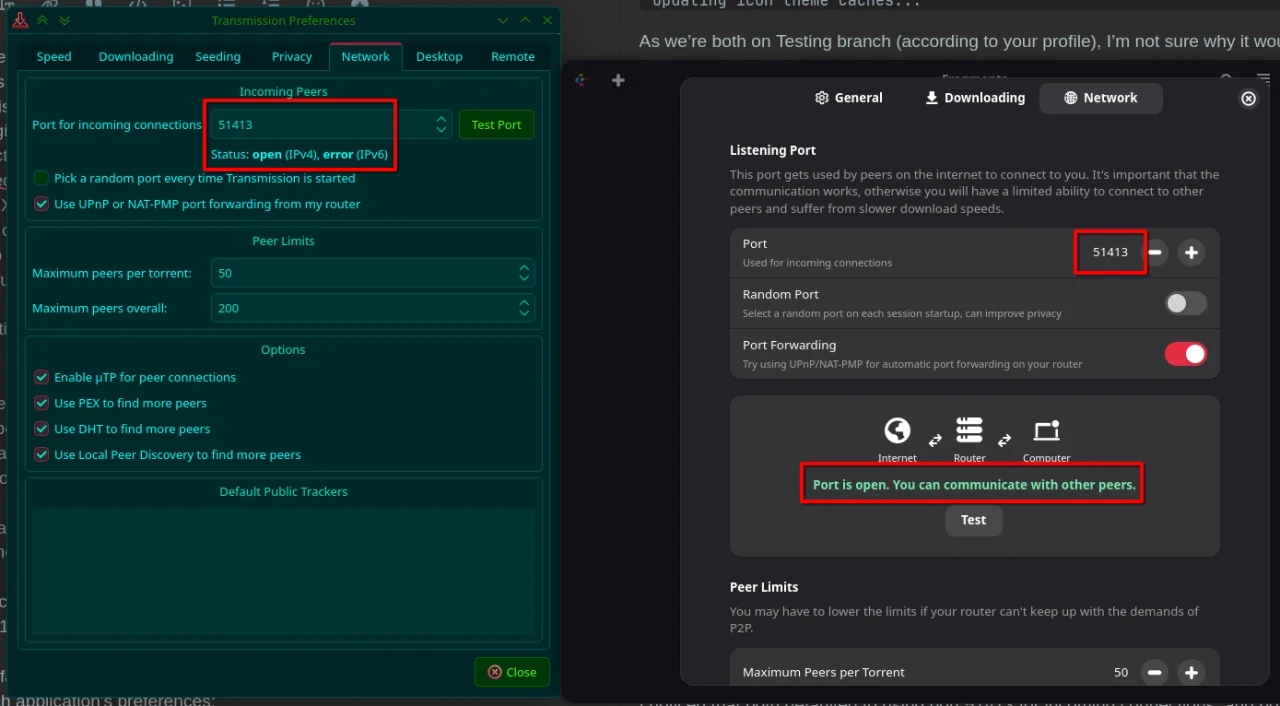The height and width of the screenshot is (706, 1280).
Task: Click Close button in Transmission Preferences
Action: [x=512, y=672]
